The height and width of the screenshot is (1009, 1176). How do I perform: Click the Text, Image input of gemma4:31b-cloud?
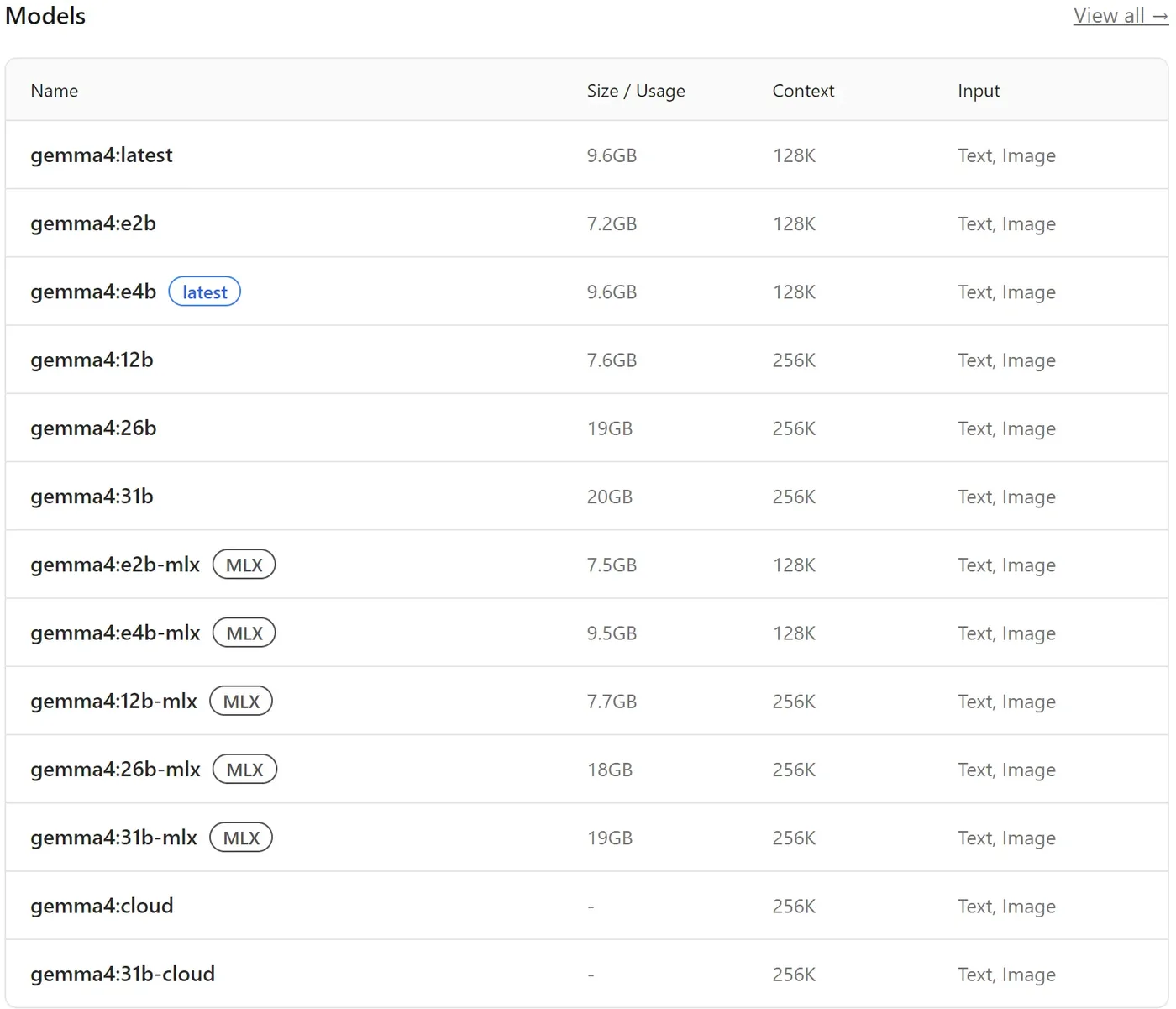coord(1006,975)
